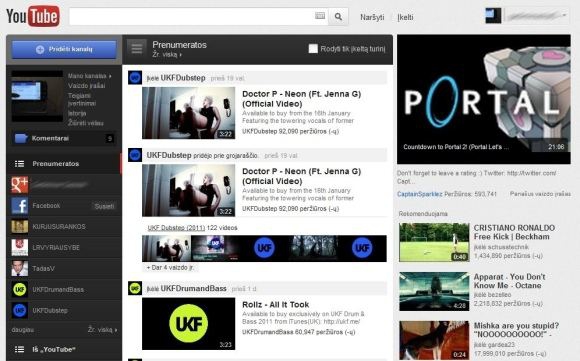This screenshot has height=361, width=580.
Task: Open CaptainSparklez channel link
Action: 419,194
